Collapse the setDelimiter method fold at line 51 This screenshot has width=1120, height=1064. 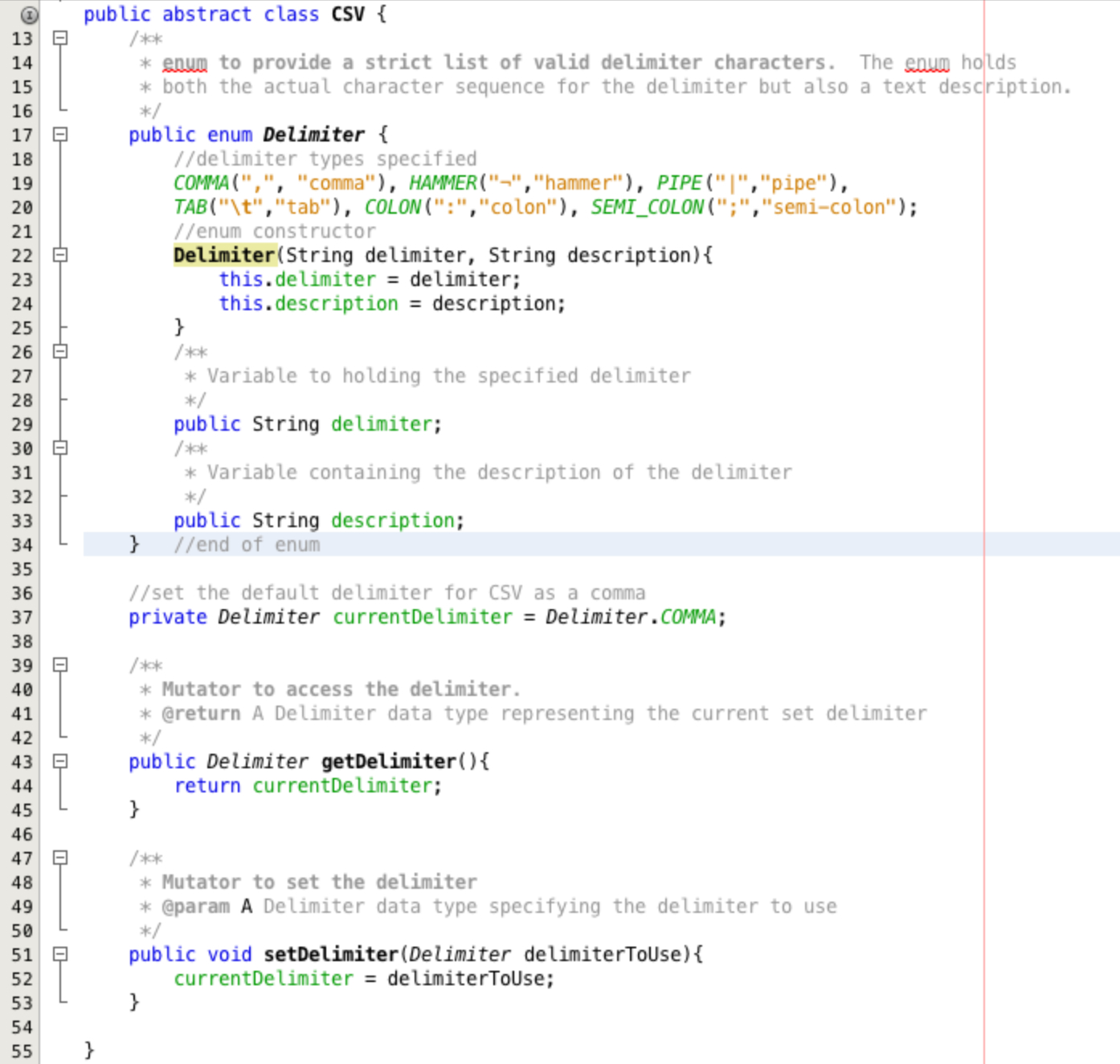[60, 954]
